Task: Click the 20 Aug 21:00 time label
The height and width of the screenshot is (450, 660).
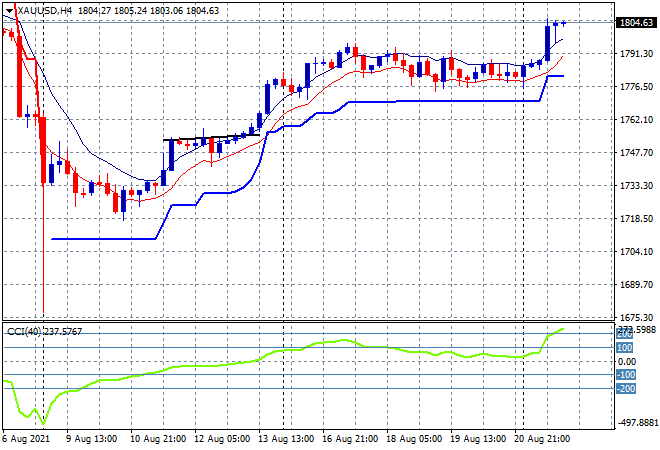Action: tap(542, 439)
